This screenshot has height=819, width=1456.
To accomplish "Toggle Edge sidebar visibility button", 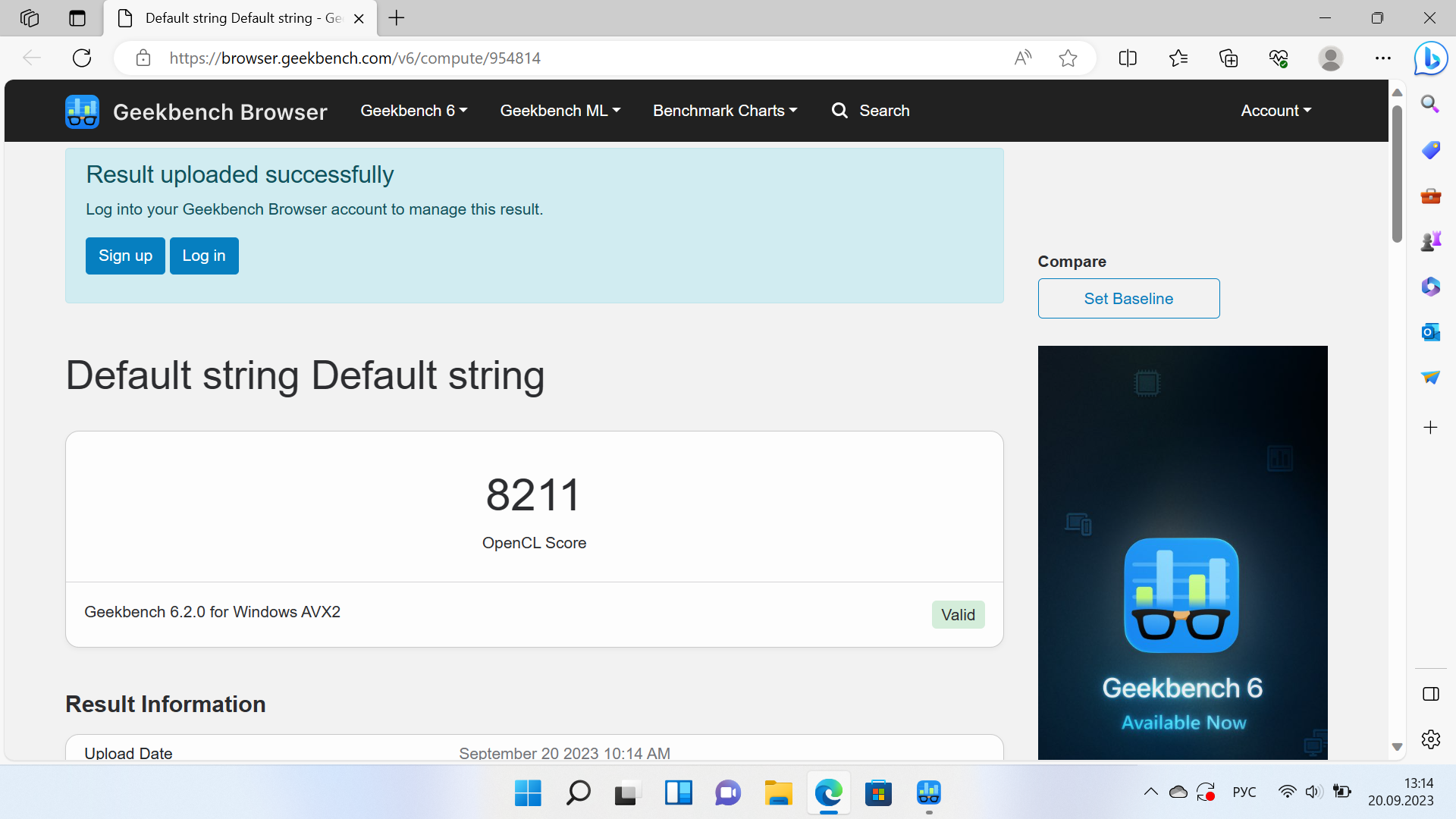I will (1430, 694).
